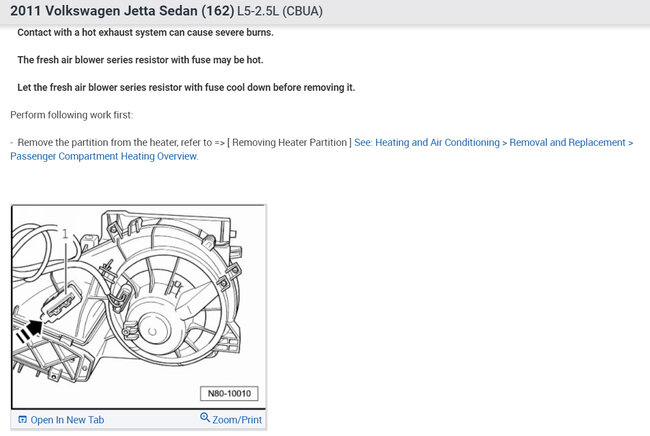Click the 'series resistor with fuse may be hot' line
Viewport: 650px width, 436px height.
[140, 60]
